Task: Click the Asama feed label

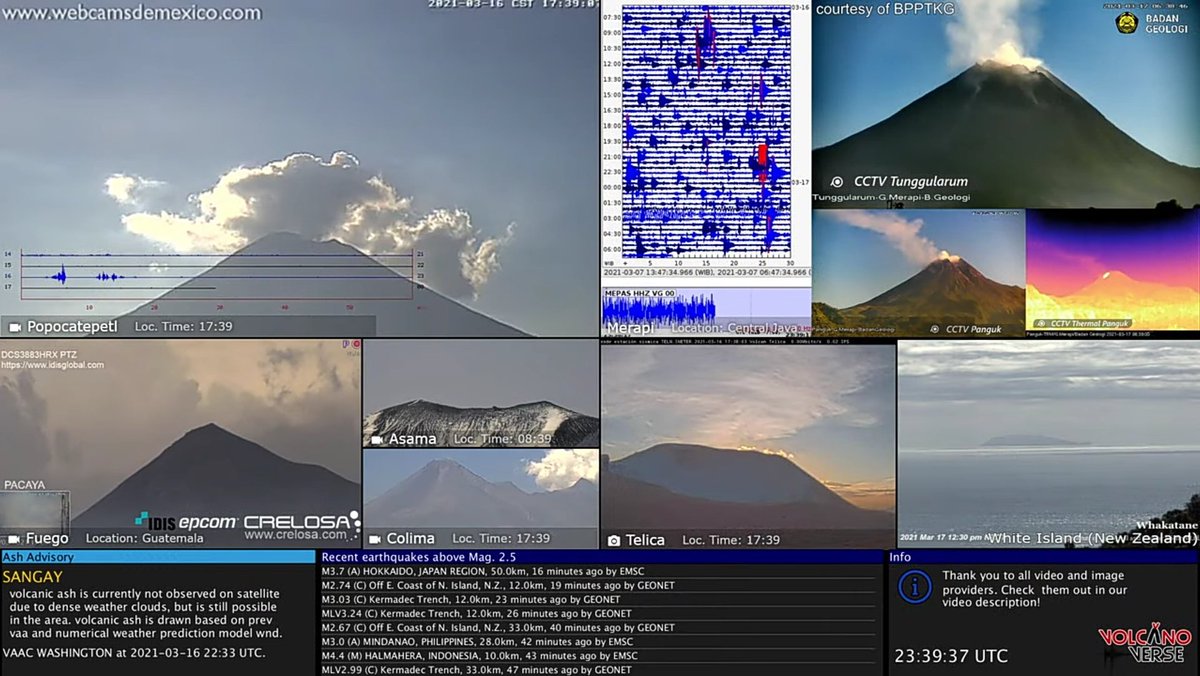Action: click(x=412, y=440)
